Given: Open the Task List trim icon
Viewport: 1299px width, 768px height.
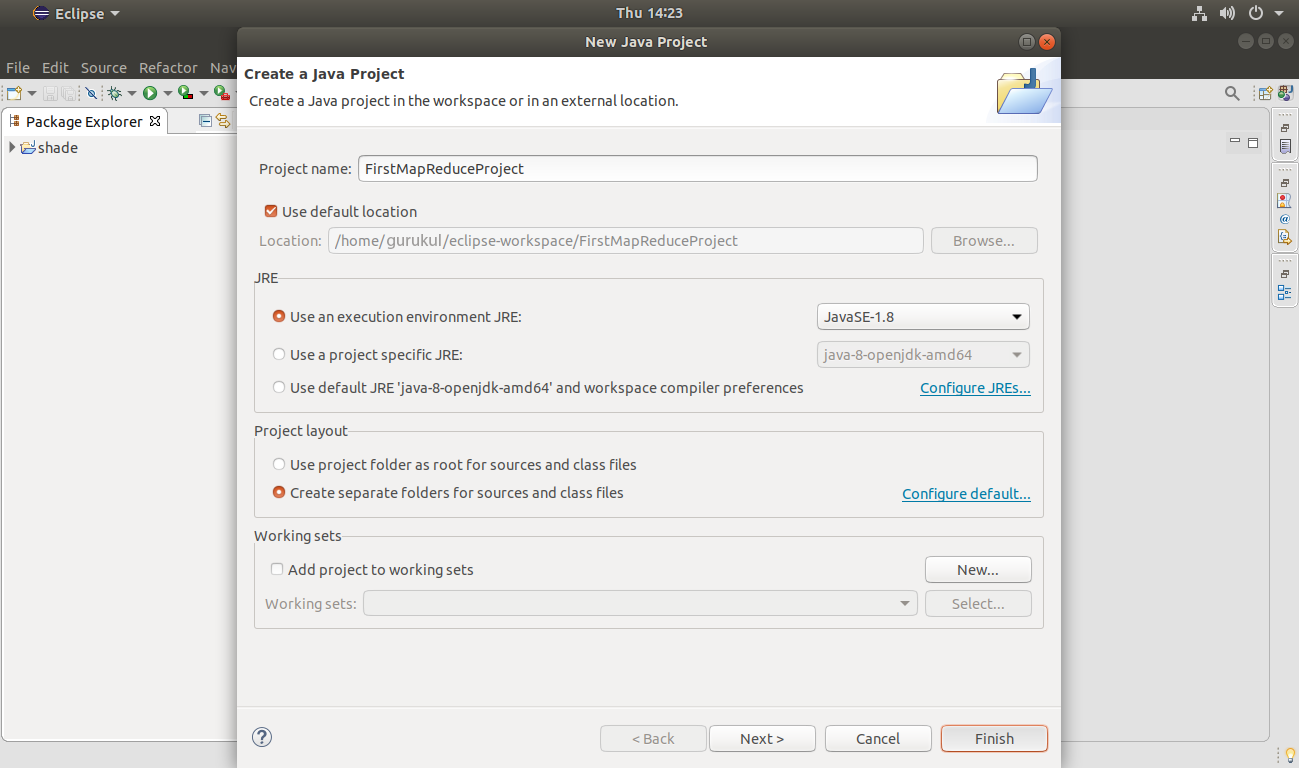Looking at the screenshot, I should (x=1285, y=146).
